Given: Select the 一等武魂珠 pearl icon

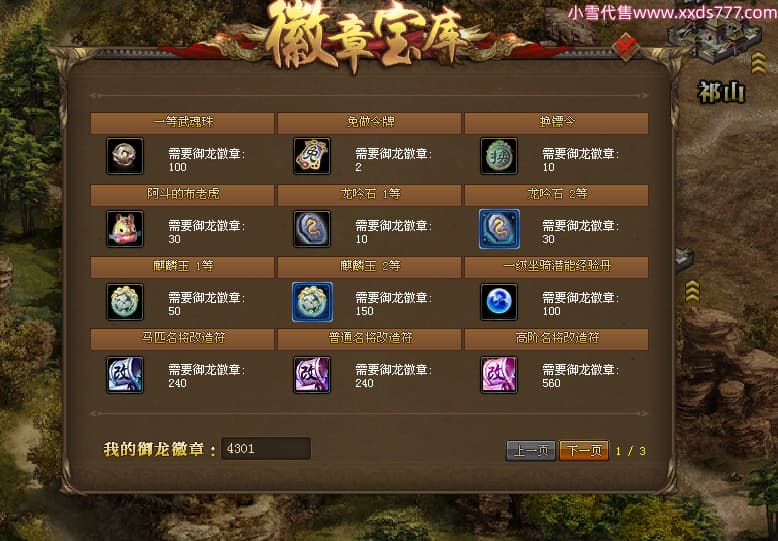Looking at the screenshot, I should (x=125, y=156).
